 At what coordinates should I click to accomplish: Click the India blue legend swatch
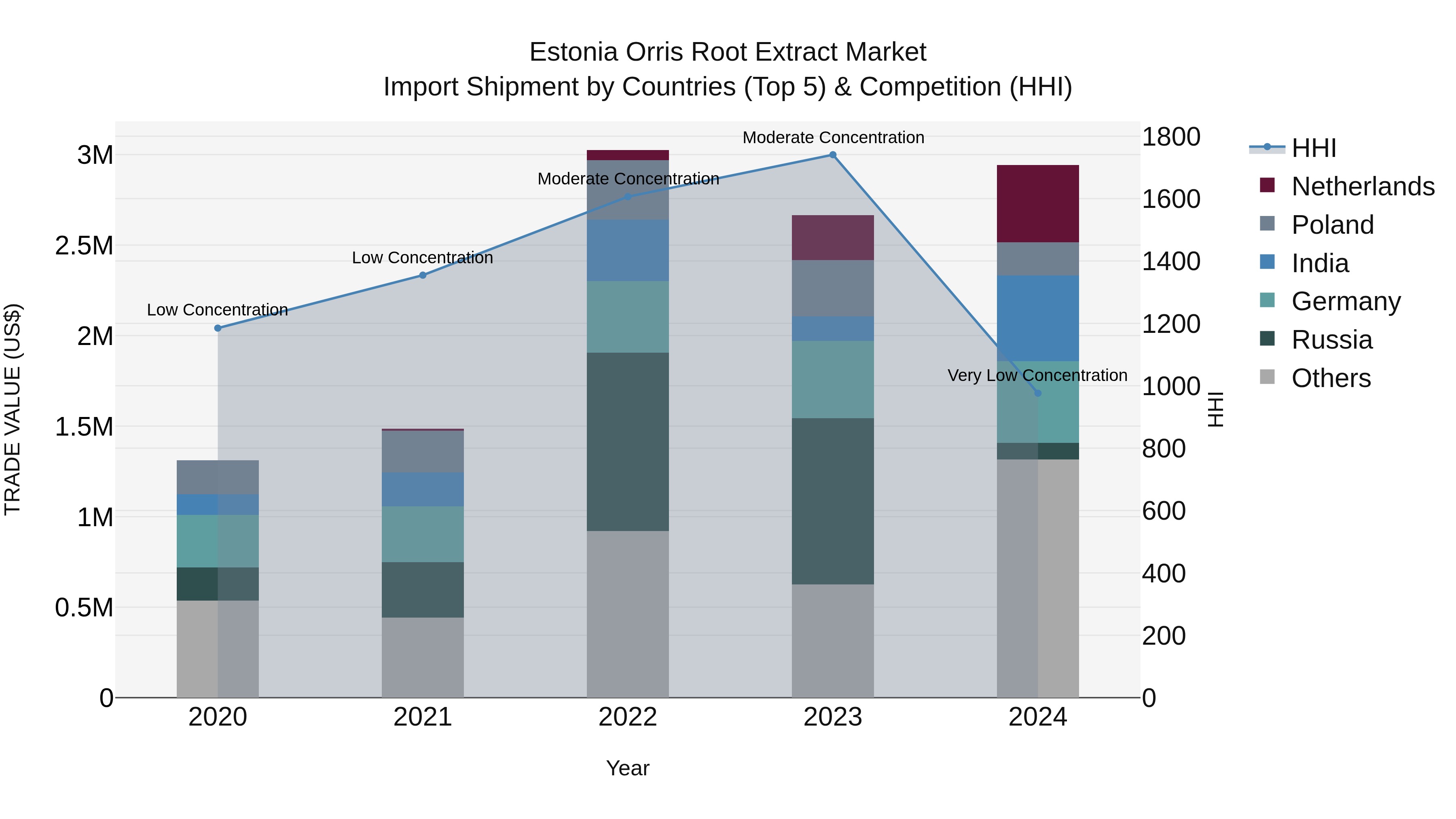click(x=1268, y=262)
